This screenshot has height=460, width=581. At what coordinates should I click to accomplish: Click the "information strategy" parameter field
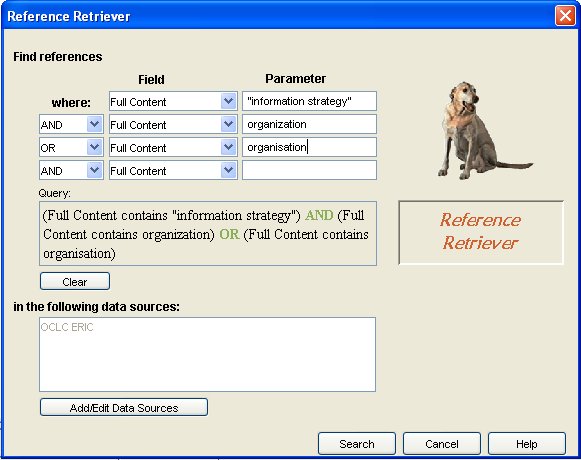point(309,101)
